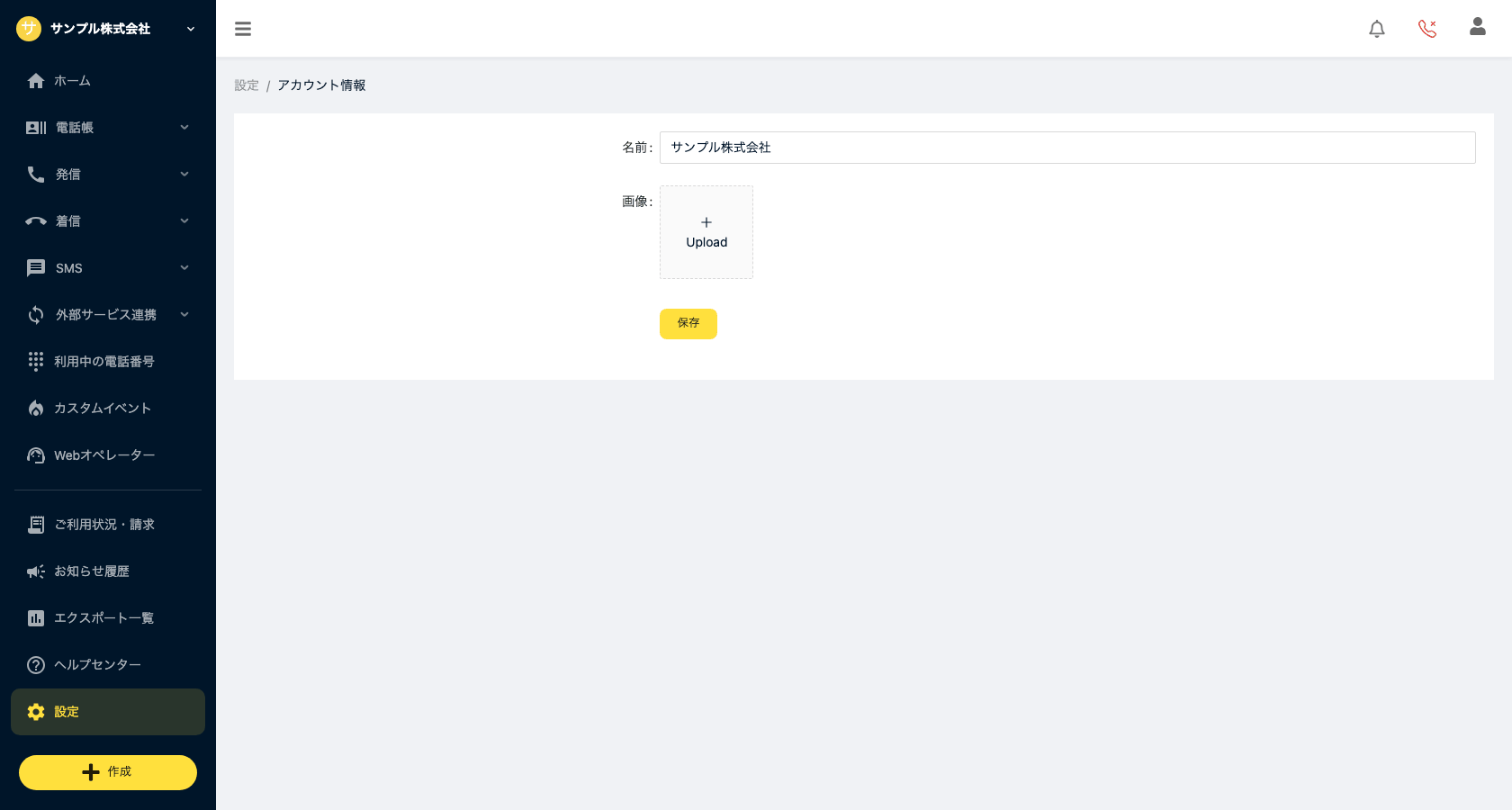Click the 外部サービス連携 sync icon

(x=36, y=315)
